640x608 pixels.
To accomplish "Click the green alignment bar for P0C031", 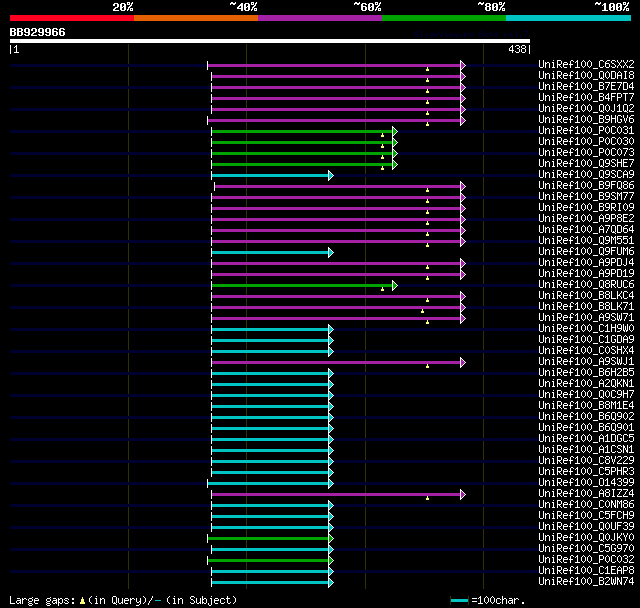I will coord(302,131).
